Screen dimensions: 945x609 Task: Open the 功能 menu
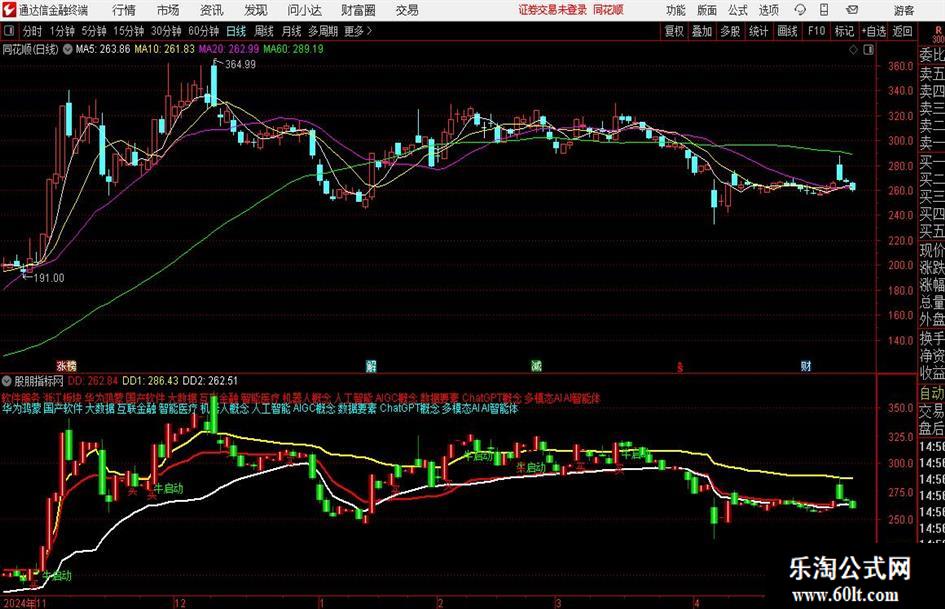click(x=676, y=10)
